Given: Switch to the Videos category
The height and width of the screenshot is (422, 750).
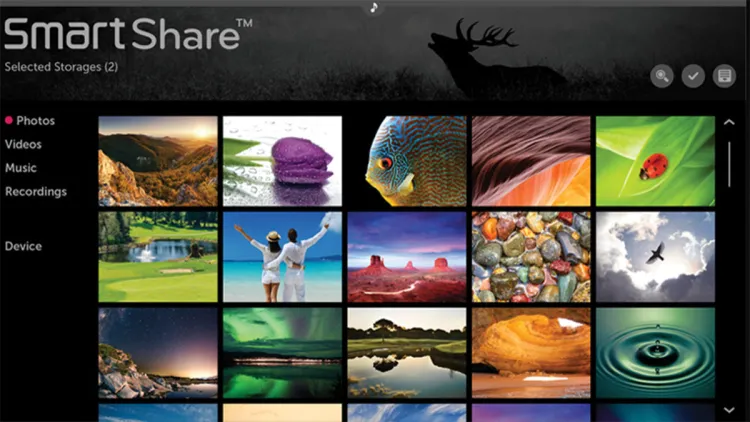Looking at the screenshot, I should 23,144.
